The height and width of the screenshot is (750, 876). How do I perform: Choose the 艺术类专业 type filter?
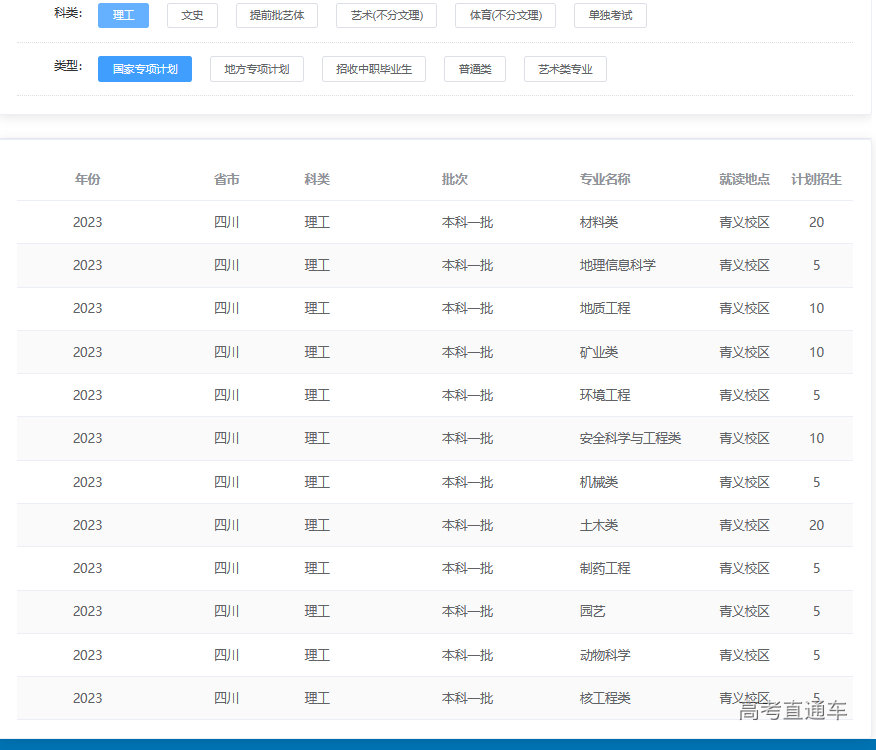[x=565, y=69]
